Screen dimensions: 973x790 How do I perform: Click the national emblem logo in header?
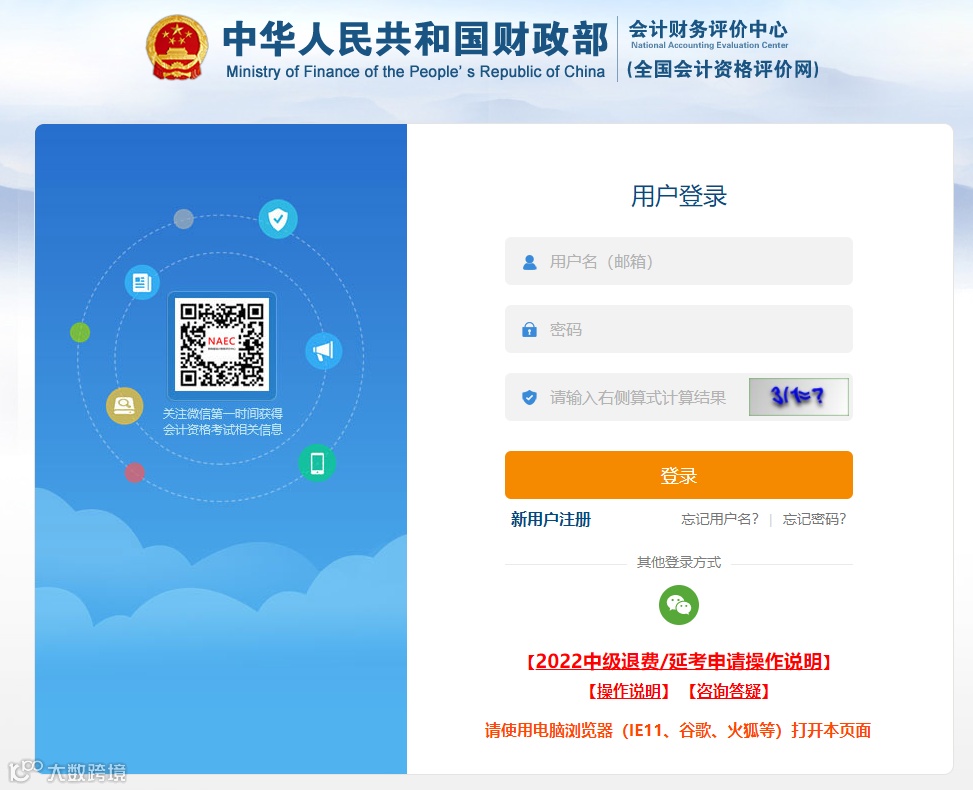click(x=177, y=48)
